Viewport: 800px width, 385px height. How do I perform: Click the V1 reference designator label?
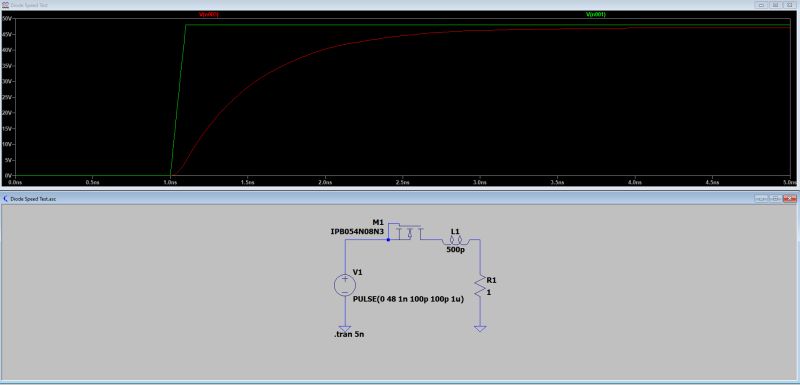coord(358,272)
